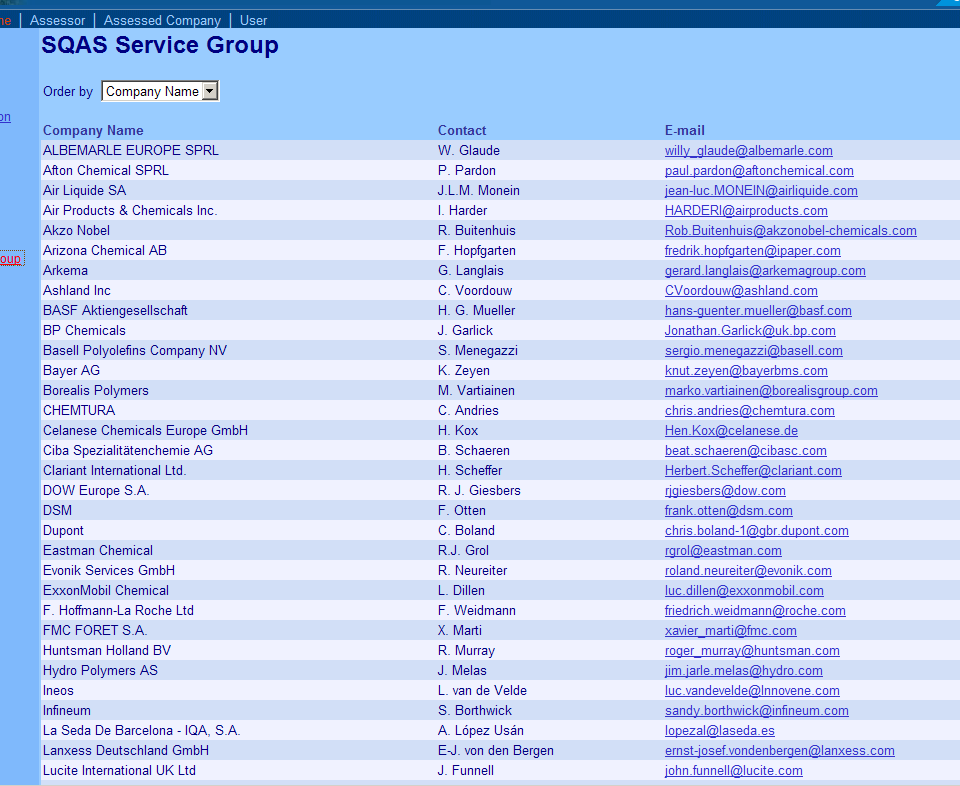Click ernst-josef.vondenbergen@lanxess.com link

click(x=779, y=750)
